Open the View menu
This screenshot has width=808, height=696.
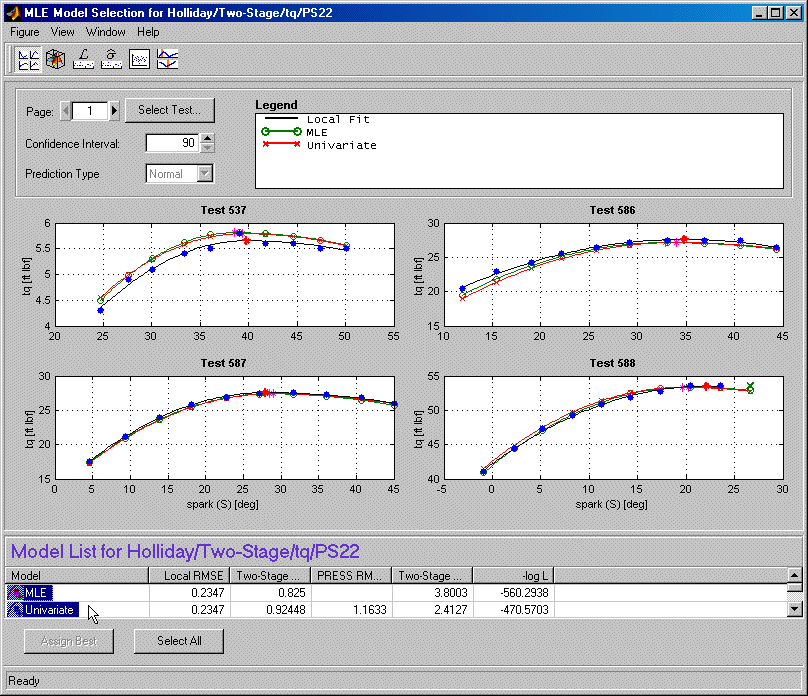pos(62,32)
